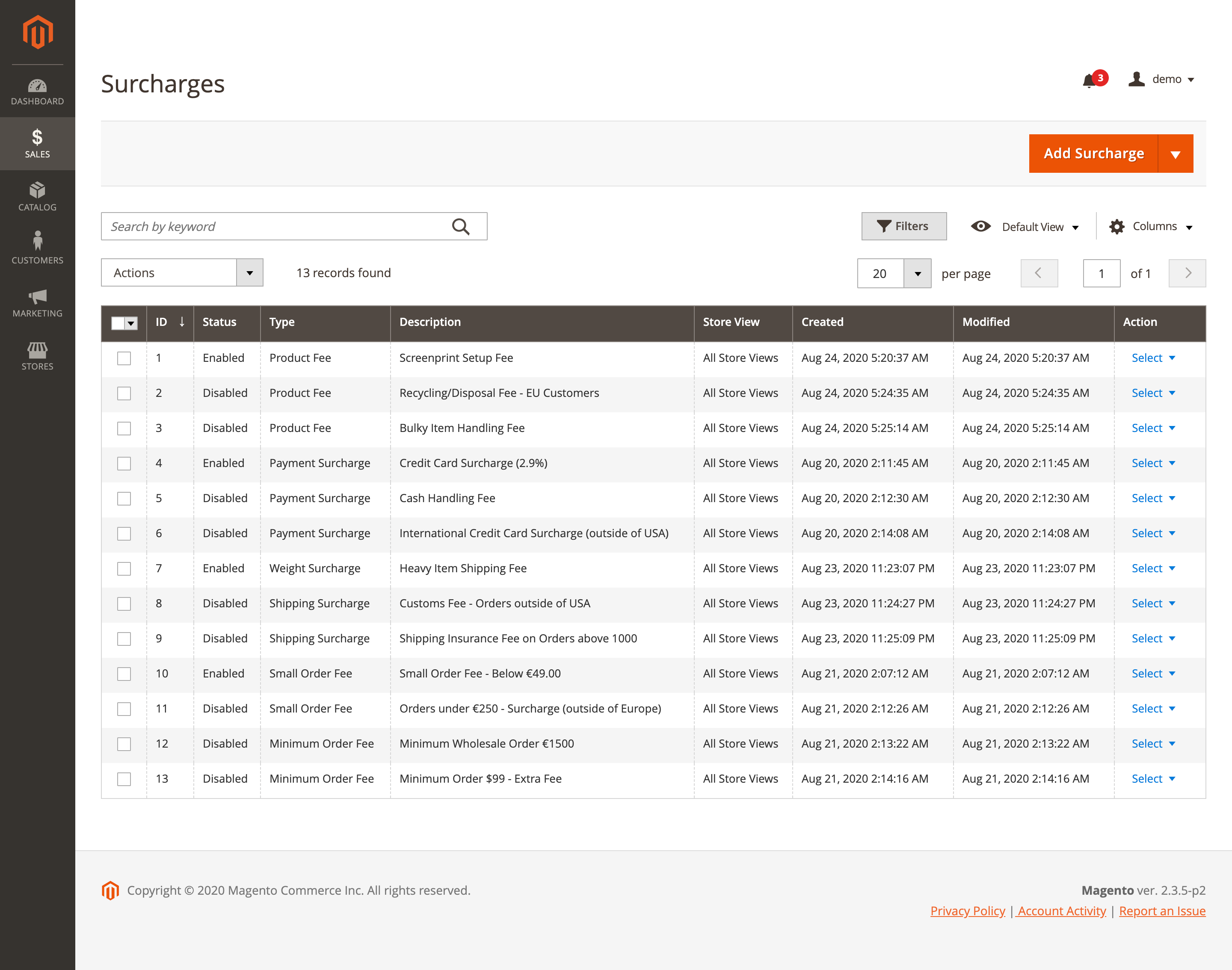This screenshot has height=970, width=1232.
Task: Open the Catalog sidebar menu
Action: 38,196
